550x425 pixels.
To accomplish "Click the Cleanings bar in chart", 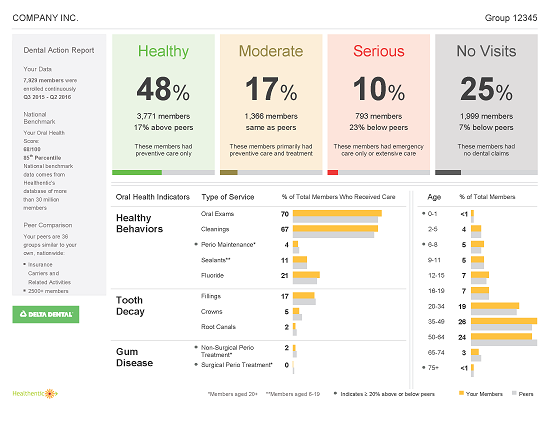I will click(x=335, y=229).
